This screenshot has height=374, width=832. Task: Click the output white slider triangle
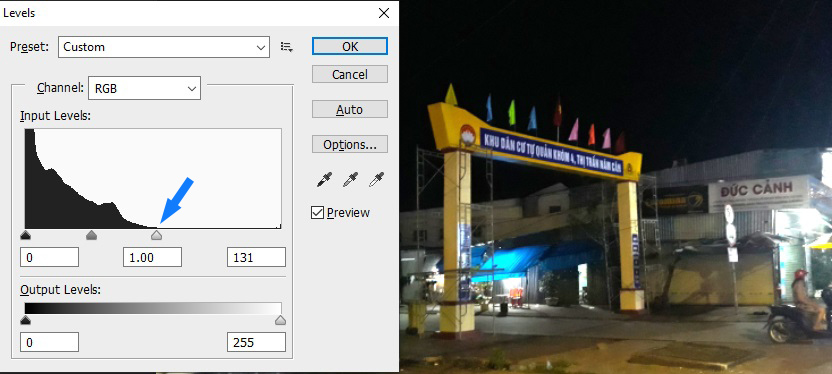(x=281, y=320)
